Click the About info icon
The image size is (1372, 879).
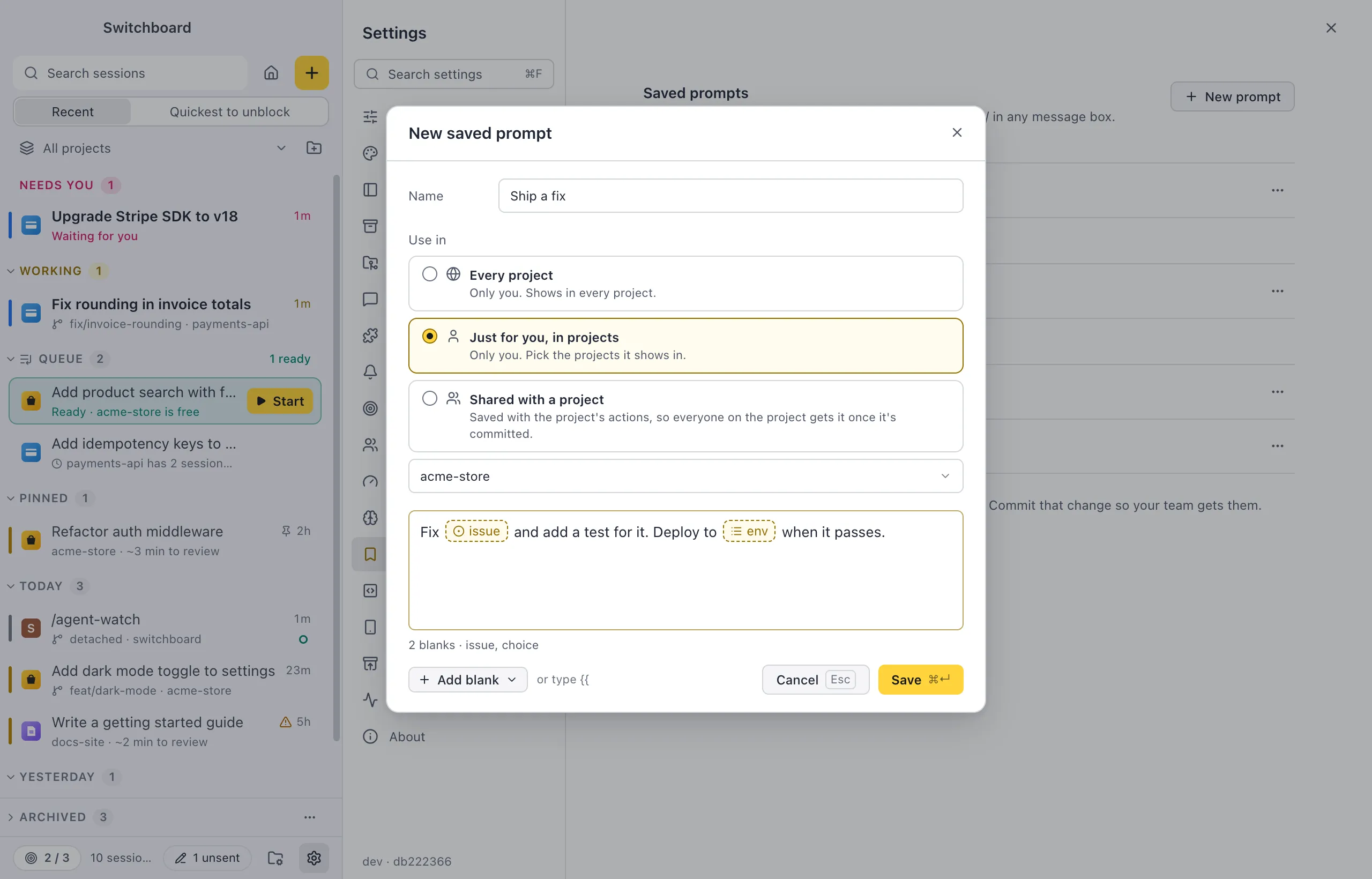pyautogui.click(x=370, y=737)
